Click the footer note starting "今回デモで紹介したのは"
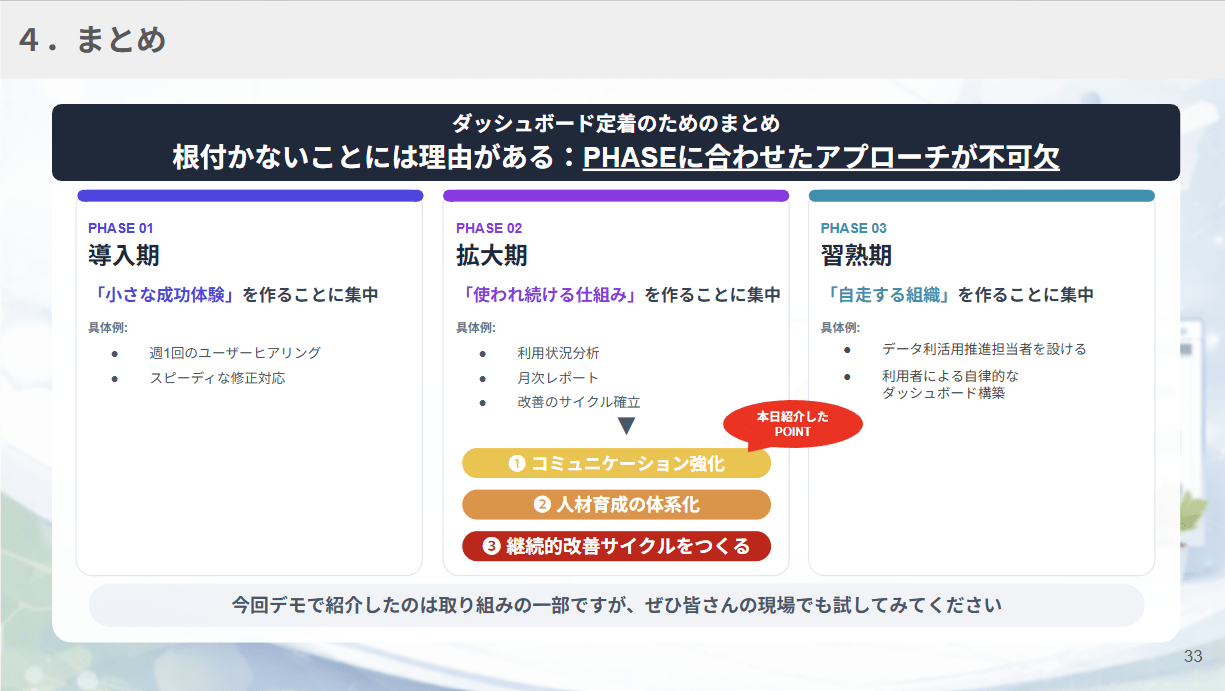The width and height of the screenshot is (1225, 691). [616, 605]
